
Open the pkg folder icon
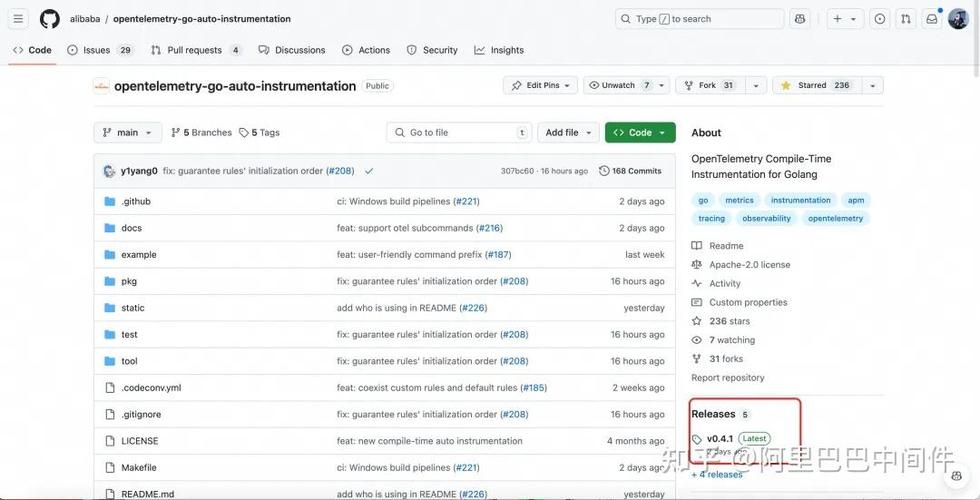[x=110, y=281]
